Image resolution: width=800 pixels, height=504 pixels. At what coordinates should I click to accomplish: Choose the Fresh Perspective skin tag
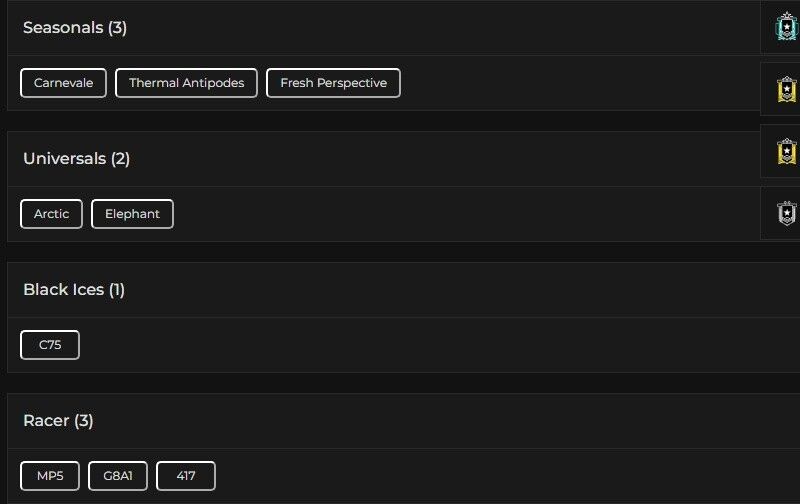coord(333,83)
